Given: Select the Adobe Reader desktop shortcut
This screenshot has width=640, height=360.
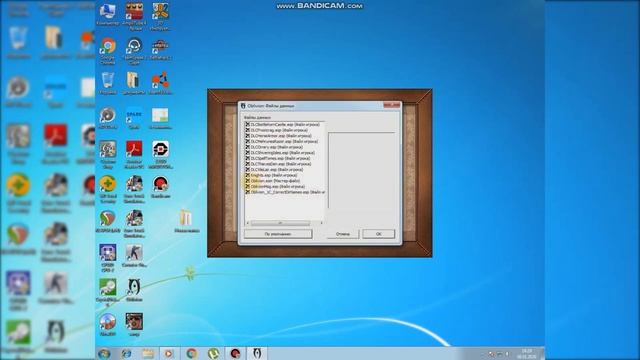Looking at the screenshot, I should (x=134, y=154).
